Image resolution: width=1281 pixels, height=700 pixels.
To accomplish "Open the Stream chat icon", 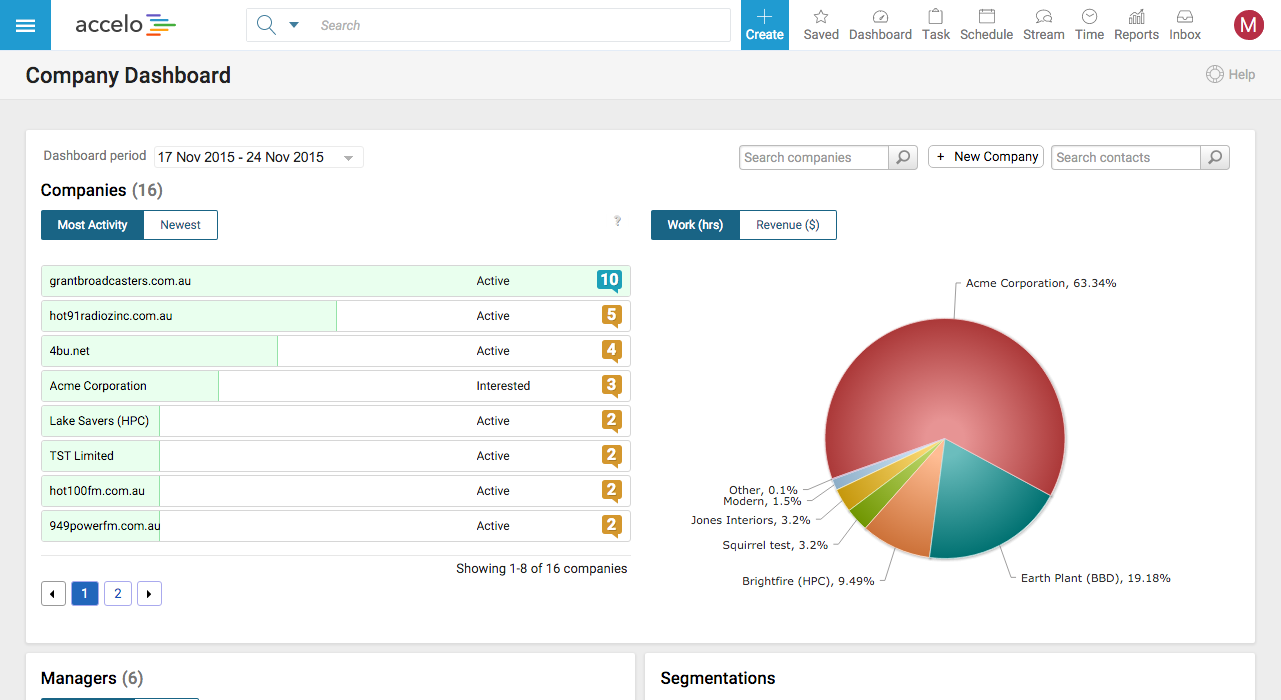I will pyautogui.click(x=1044, y=17).
